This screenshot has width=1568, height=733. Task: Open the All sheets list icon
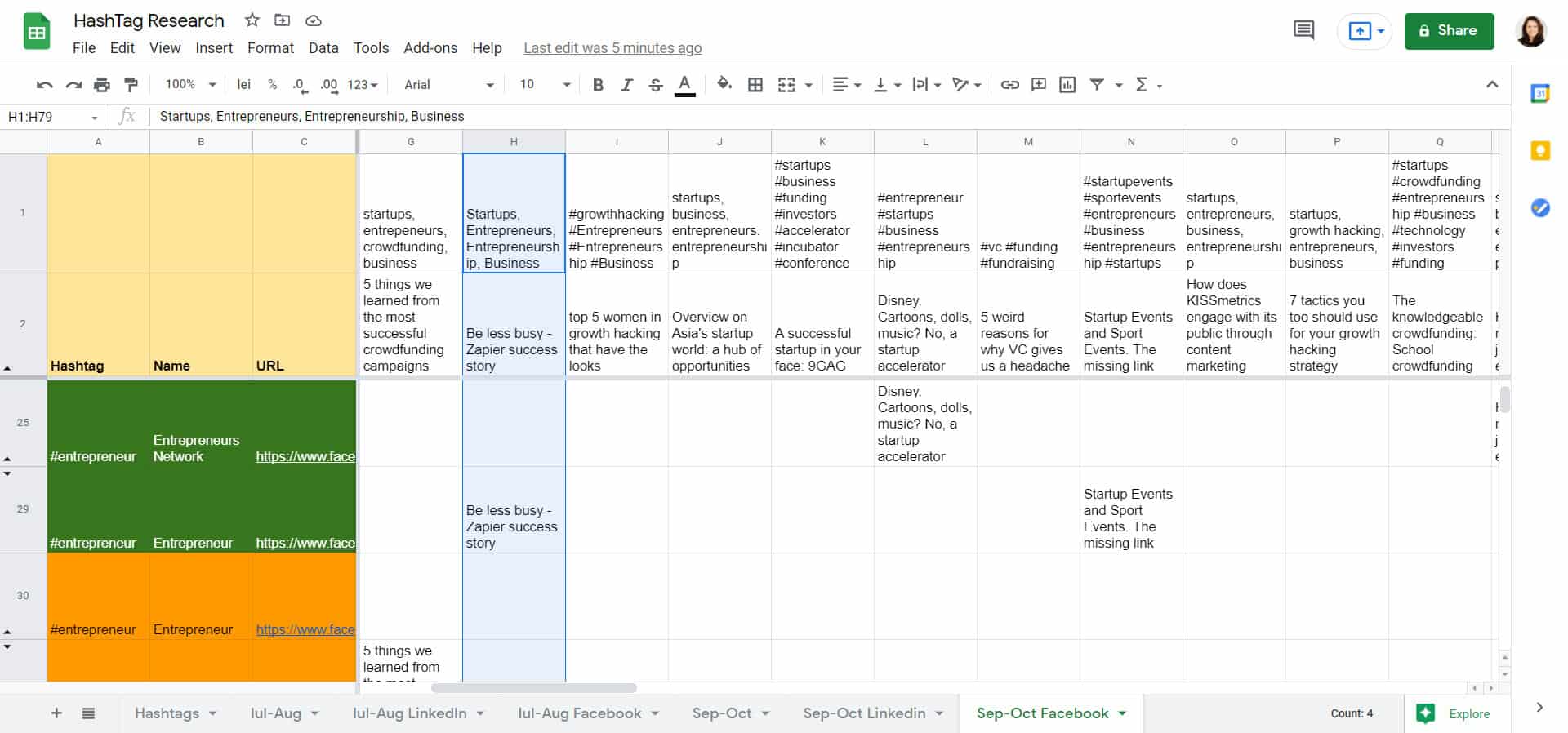88,713
